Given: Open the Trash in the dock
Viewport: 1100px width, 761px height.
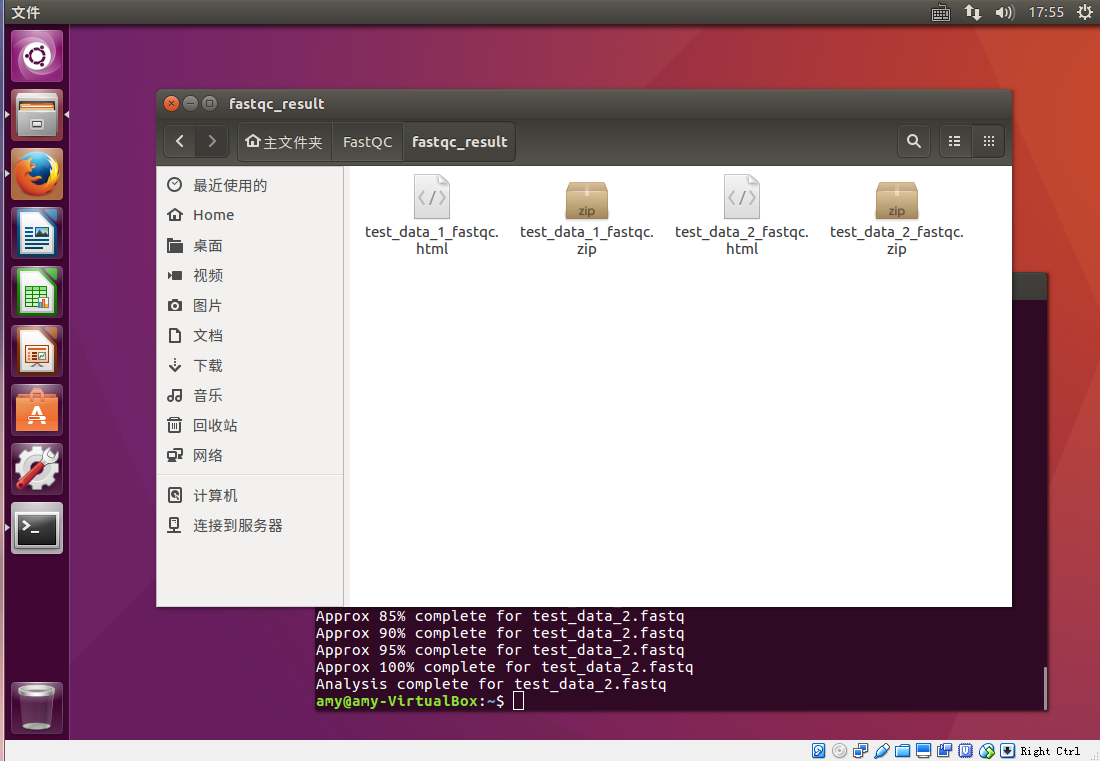Looking at the screenshot, I should [x=36, y=706].
